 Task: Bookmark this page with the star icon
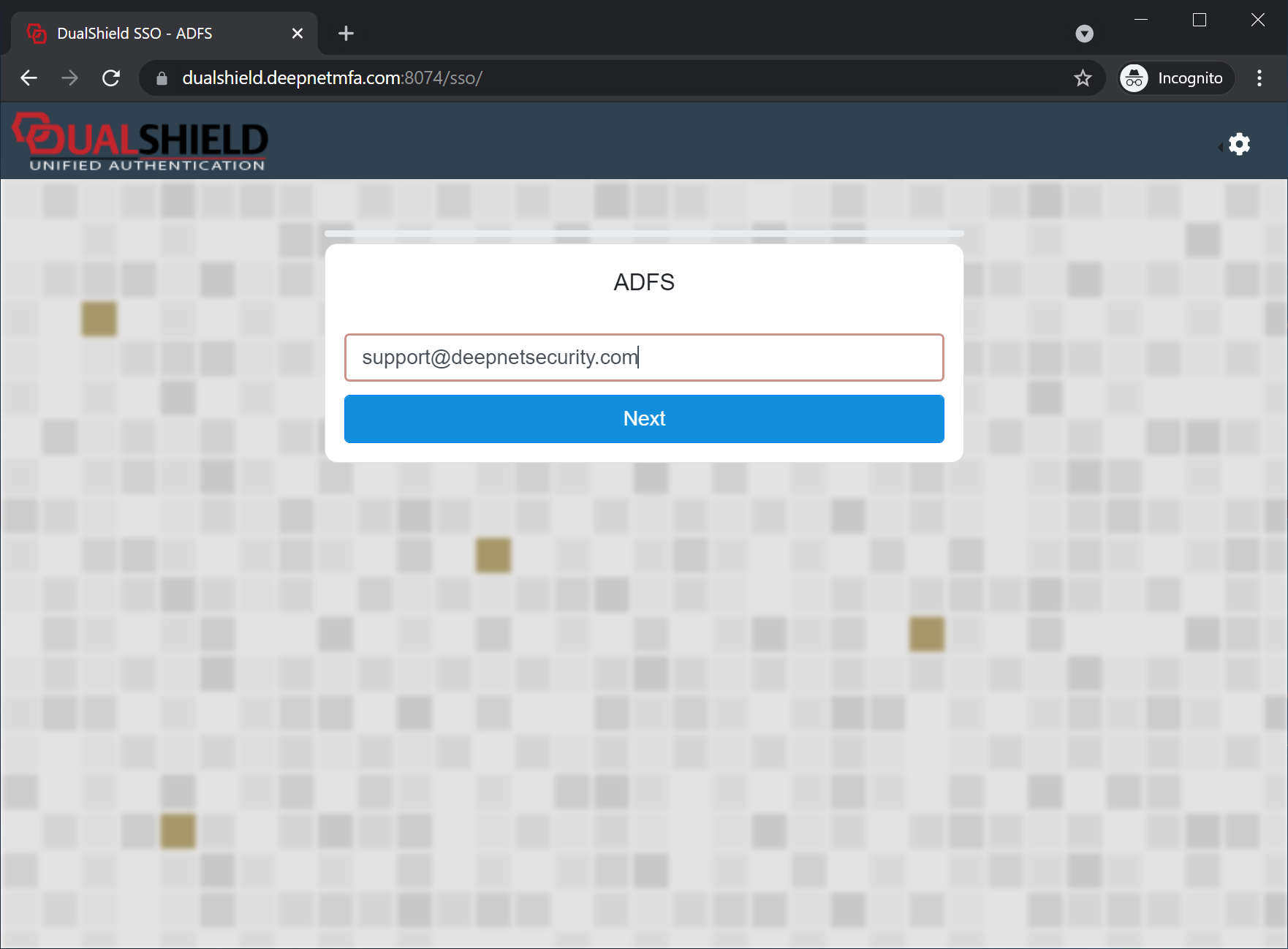[1083, 78]
